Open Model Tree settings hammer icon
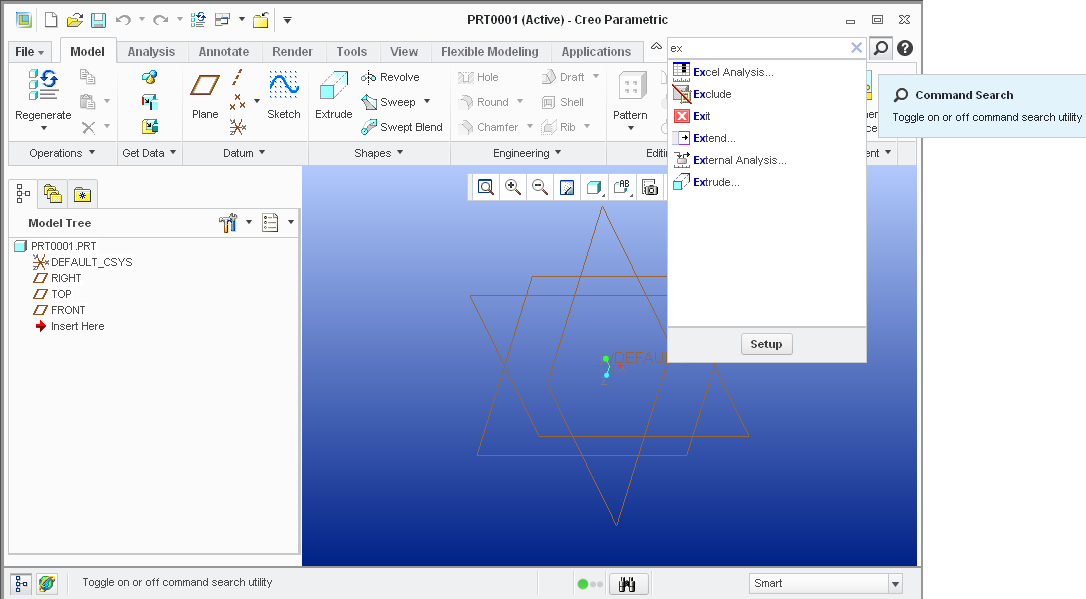The height and width of the screenshot is (599, 1086). [x=228, y=222]
